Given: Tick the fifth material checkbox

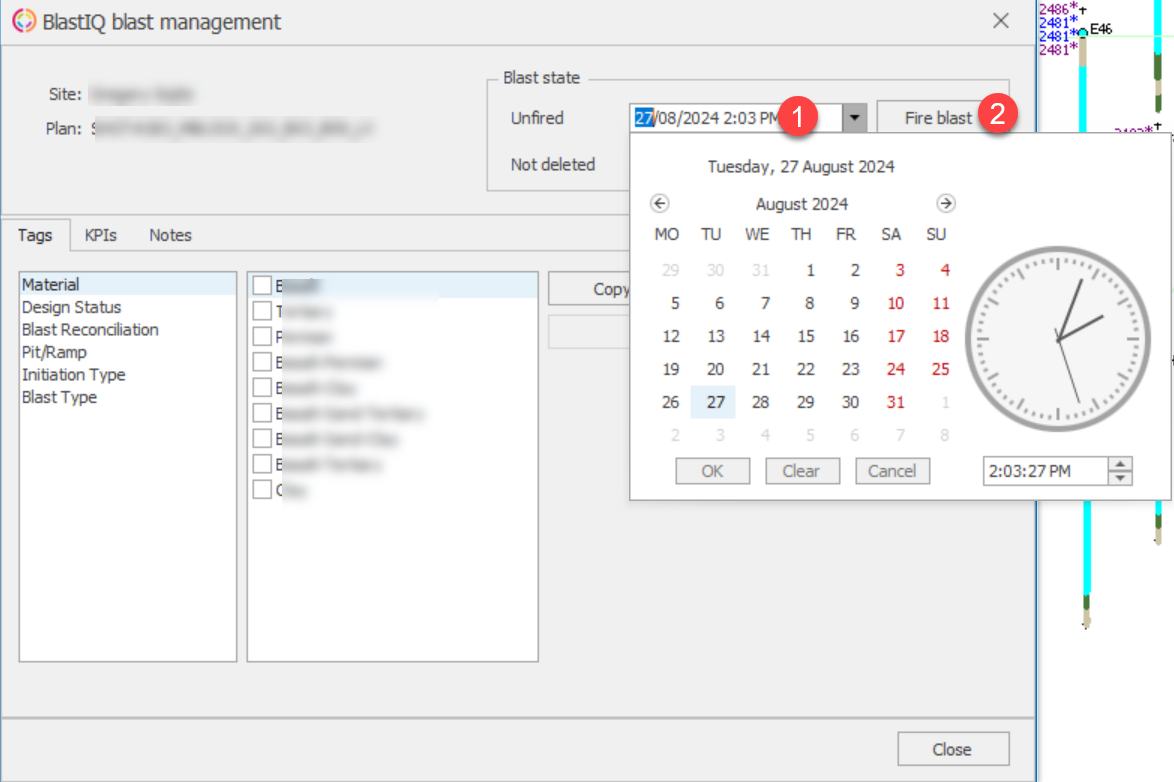Looking at the screenshot, I should 262,387.
